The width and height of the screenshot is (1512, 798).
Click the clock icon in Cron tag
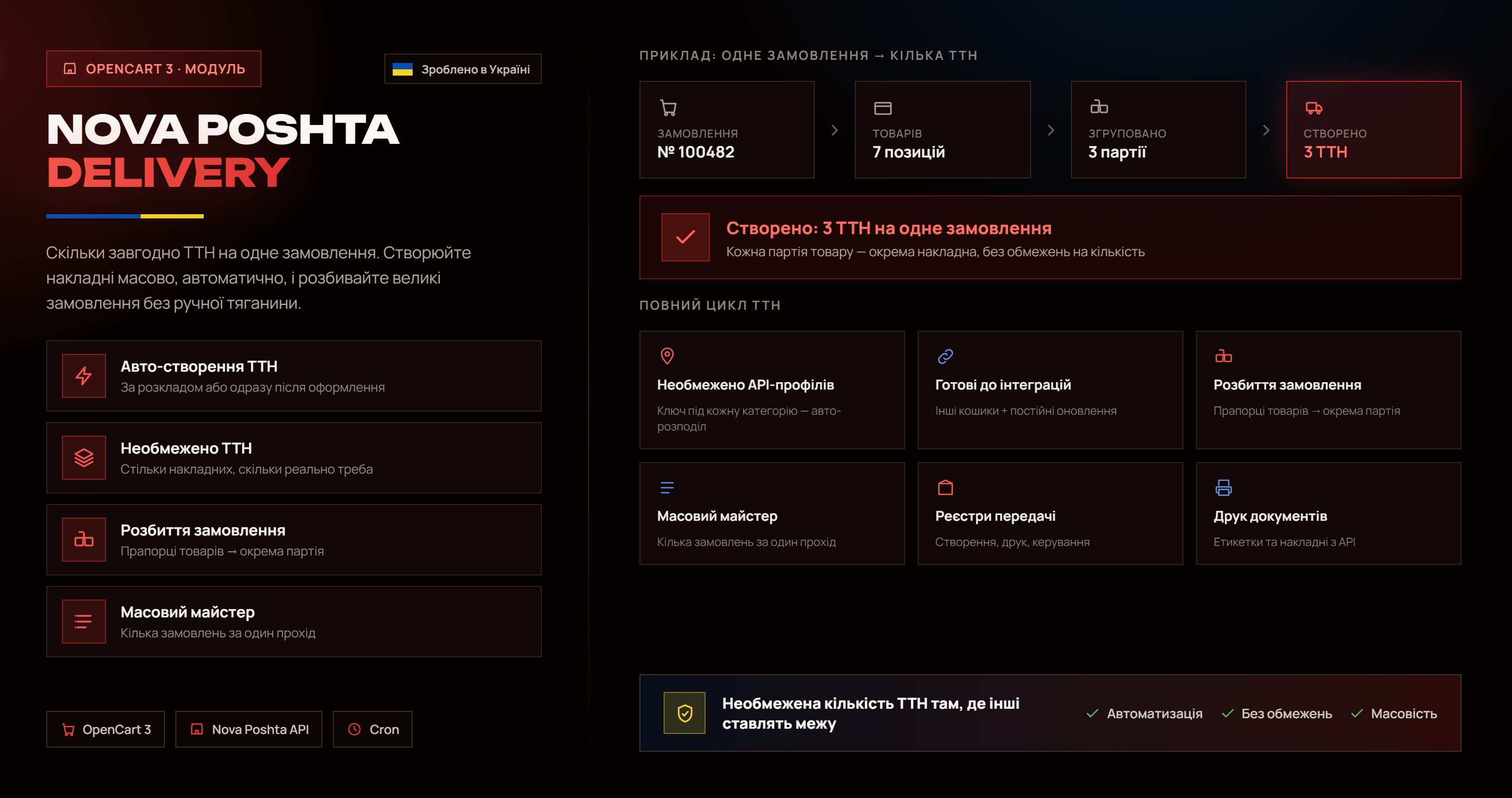click(354, 729)
